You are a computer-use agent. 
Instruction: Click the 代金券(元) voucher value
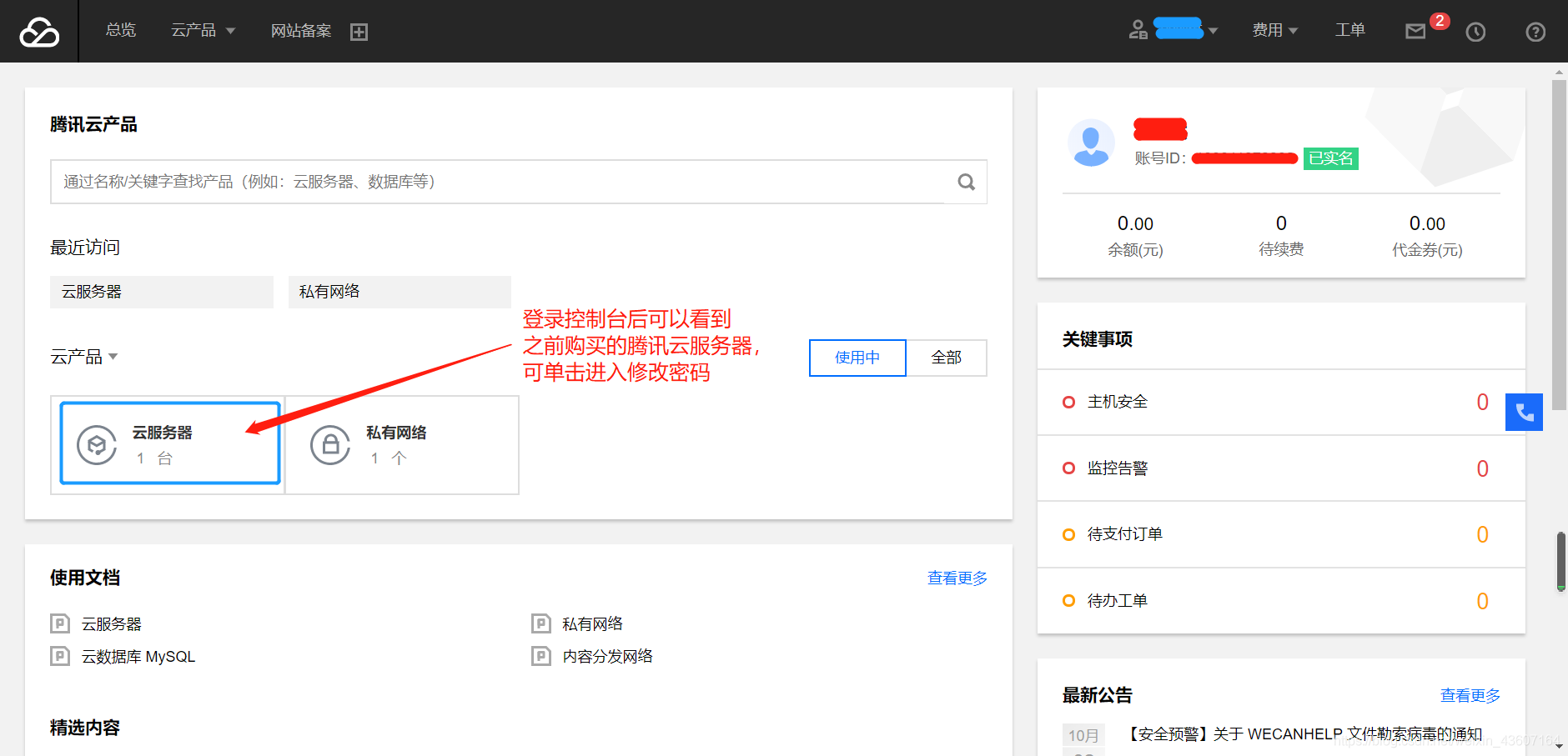(1427, 223)
